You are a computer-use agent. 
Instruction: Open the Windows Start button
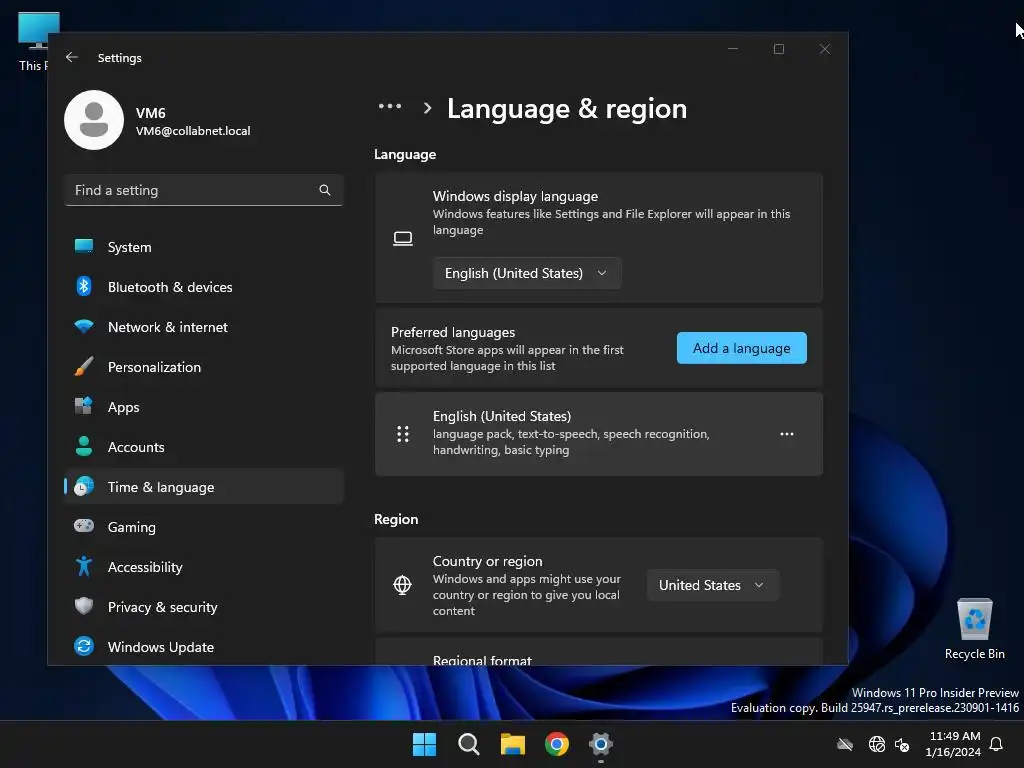tap(424, 744)
